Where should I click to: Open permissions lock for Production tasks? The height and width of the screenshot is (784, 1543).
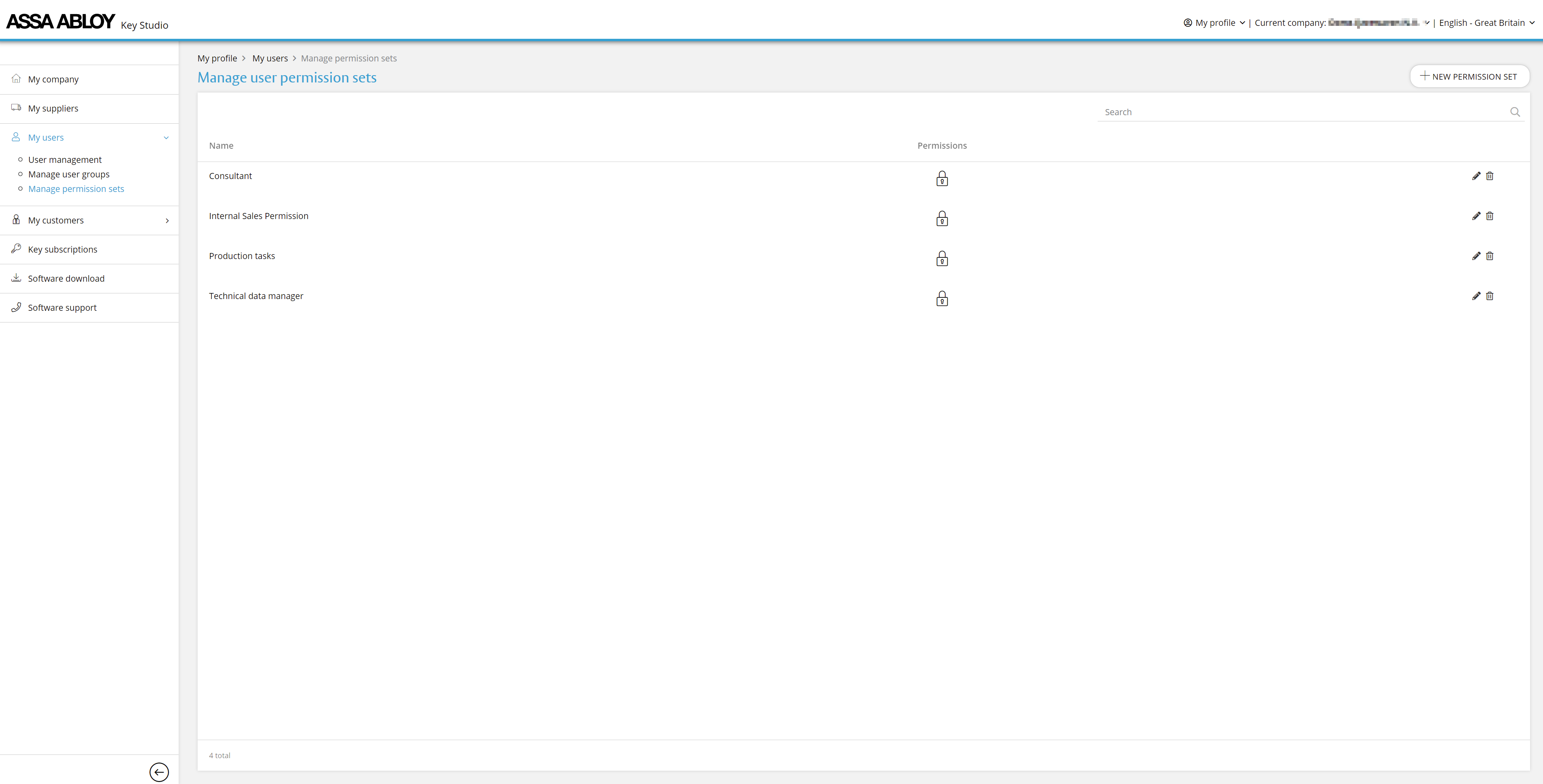click(x=942, y=259)
